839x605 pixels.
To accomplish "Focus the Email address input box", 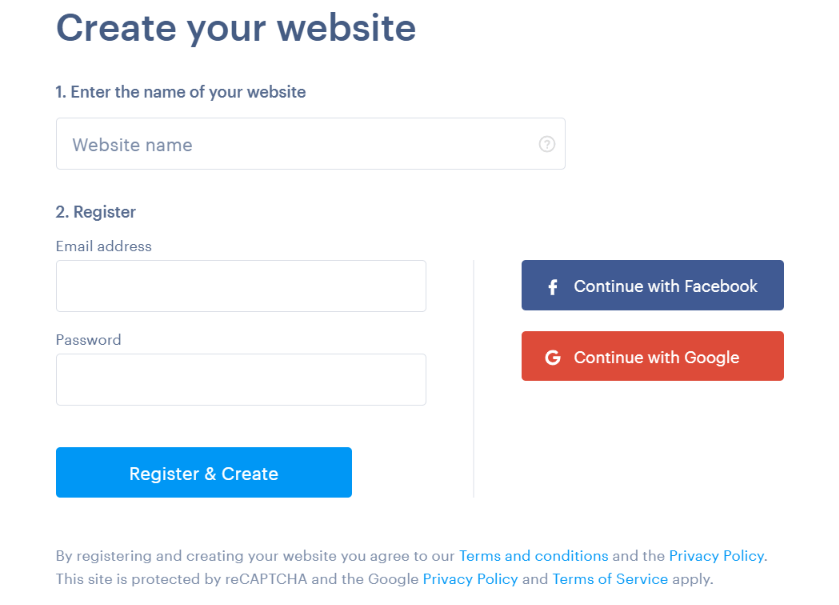I will [x=240, y=286].
